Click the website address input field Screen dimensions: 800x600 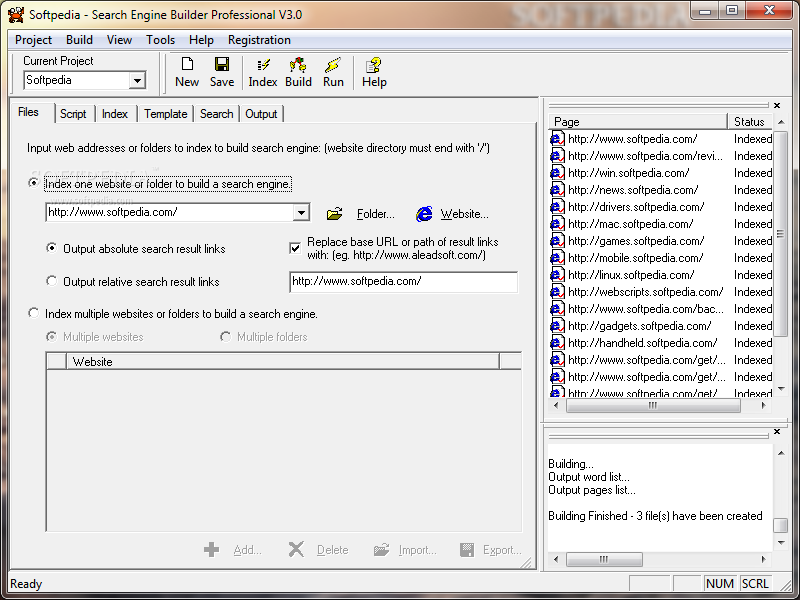coord(169,212)
